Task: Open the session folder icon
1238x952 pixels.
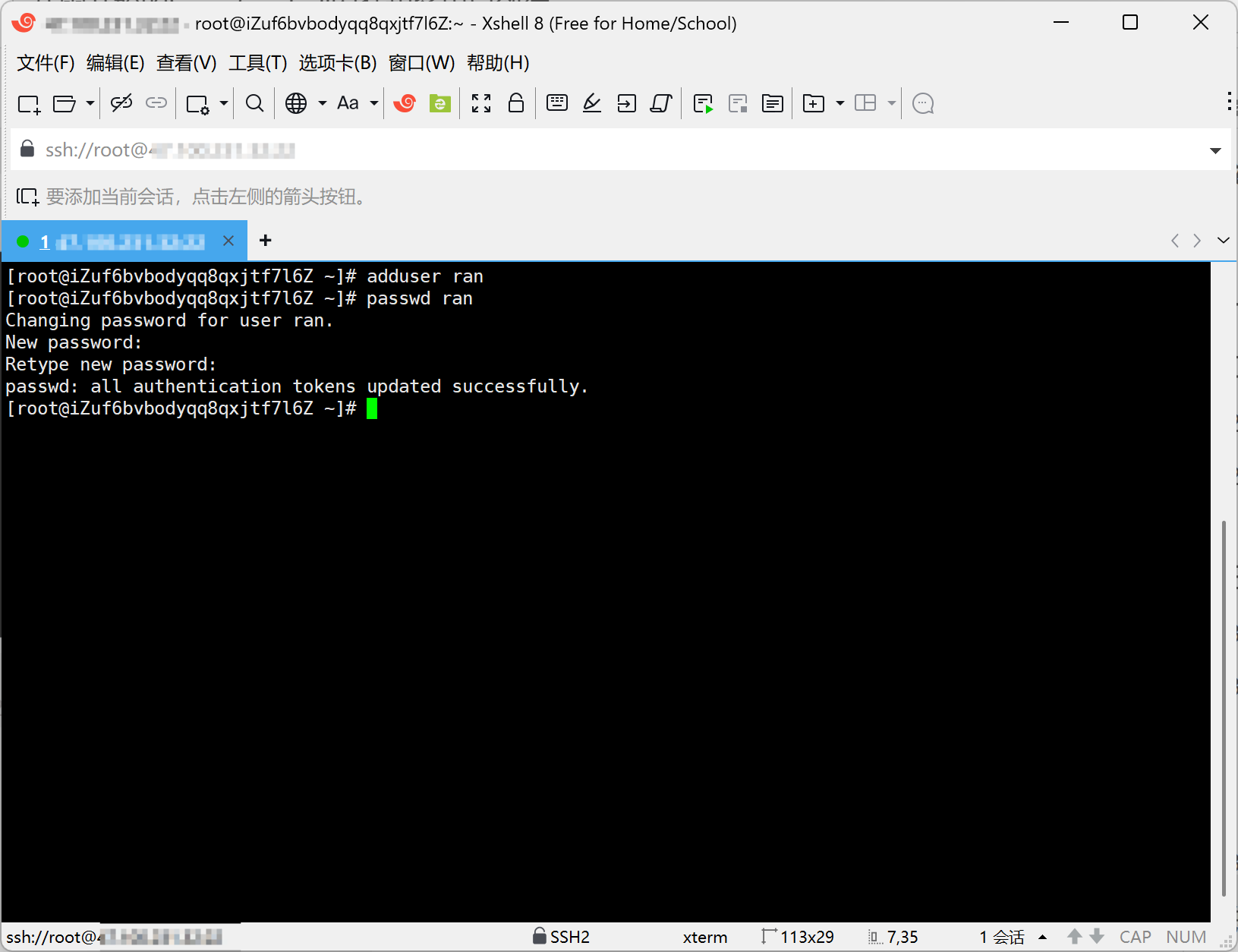Action: point(64,103)
